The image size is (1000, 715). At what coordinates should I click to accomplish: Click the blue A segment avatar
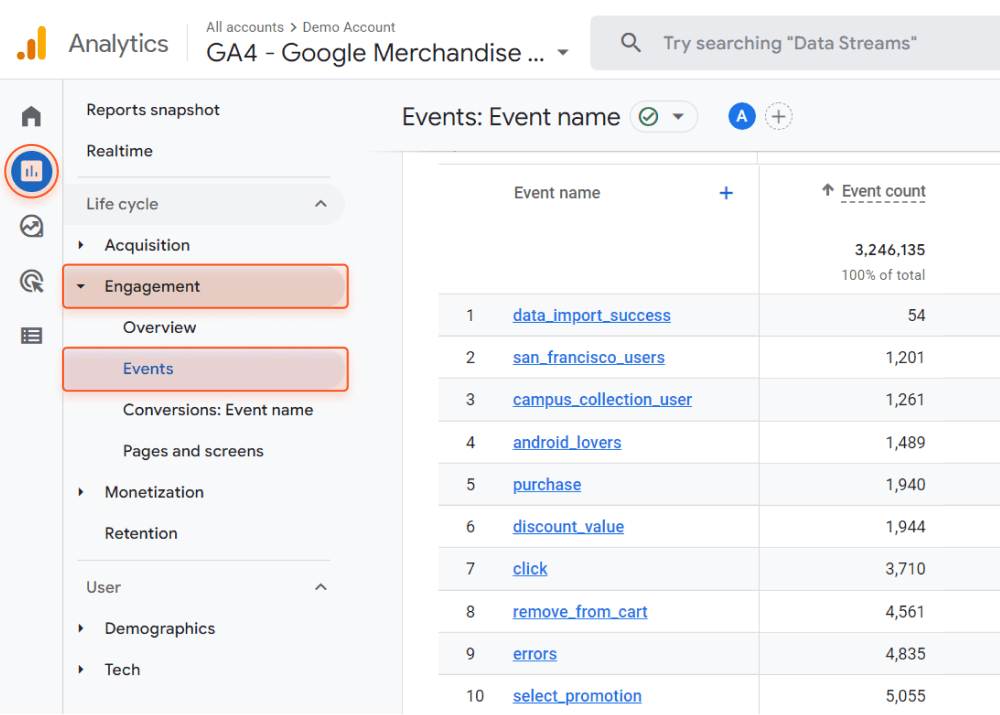coord(741,117)
